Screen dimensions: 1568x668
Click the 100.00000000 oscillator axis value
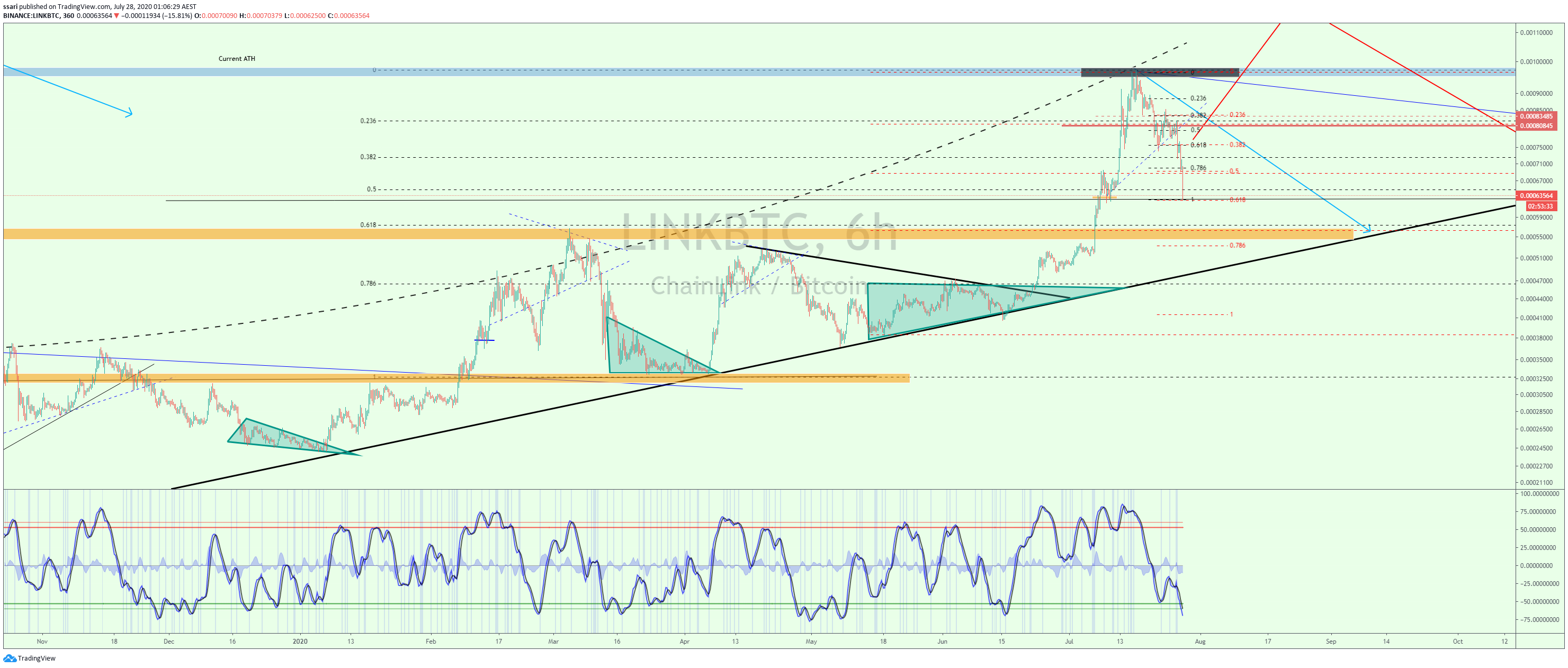pyautogui.click(x=1540, y=494)
